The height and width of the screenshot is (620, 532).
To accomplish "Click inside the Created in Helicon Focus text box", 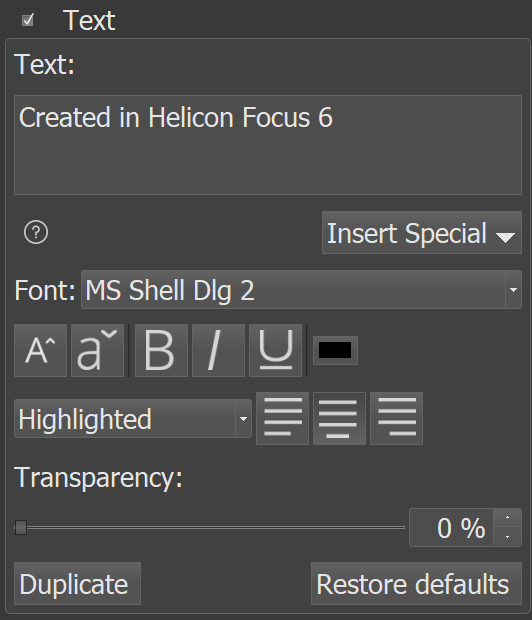I will click(x=268, y=145).
